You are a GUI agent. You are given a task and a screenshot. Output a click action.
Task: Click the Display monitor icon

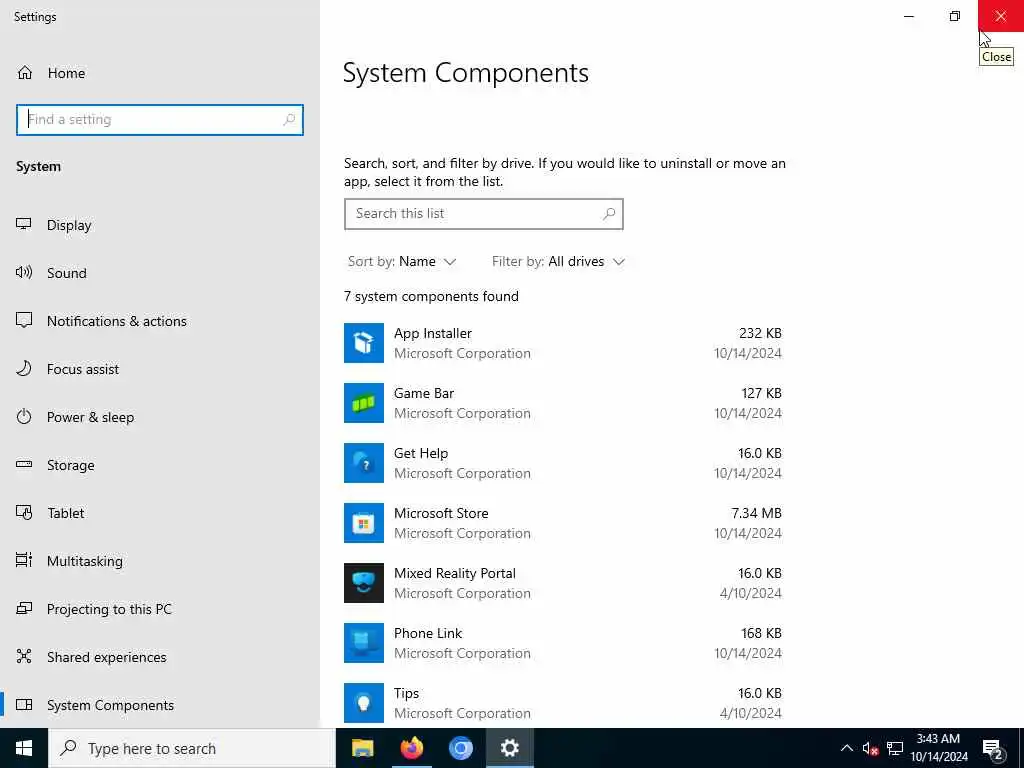click(x=24, y=224)
